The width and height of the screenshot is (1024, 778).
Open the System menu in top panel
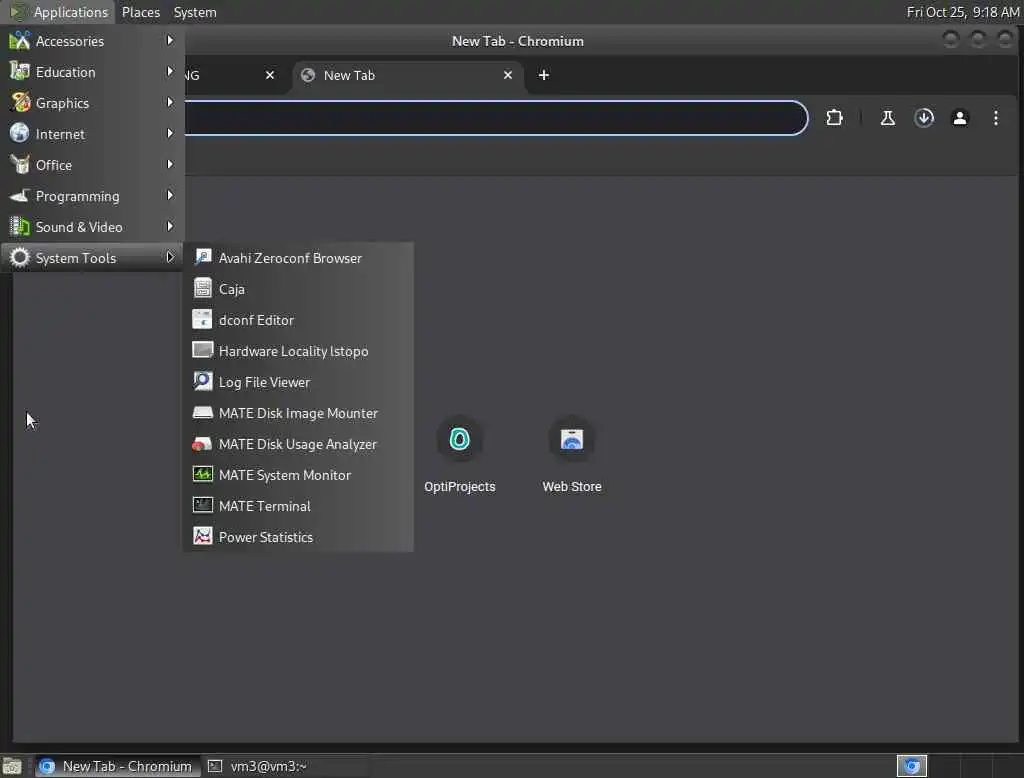click(195, 12)
